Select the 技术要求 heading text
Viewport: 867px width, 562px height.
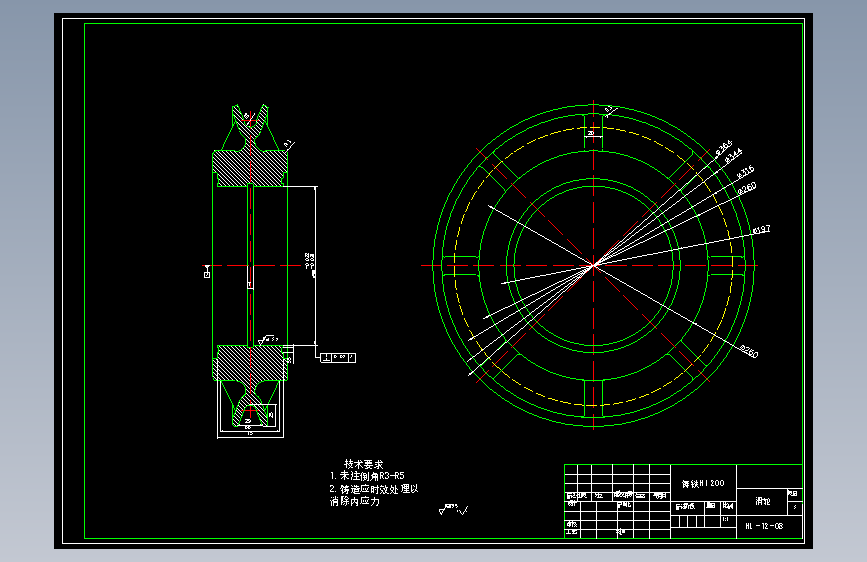pos(363,464)
